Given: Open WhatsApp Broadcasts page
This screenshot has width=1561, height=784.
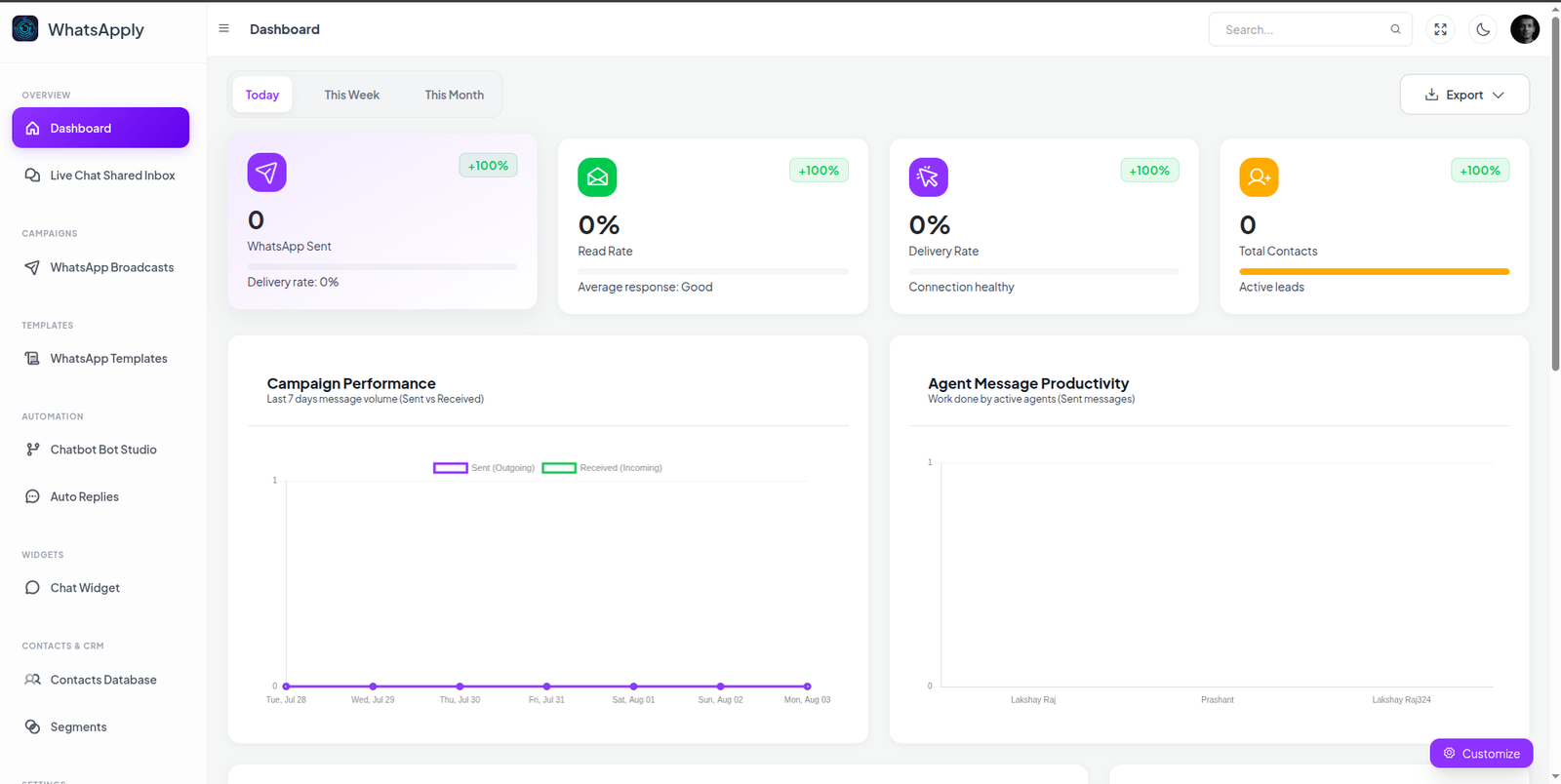Looking at the screenshot, I should pyautogui.click(x=100, y=267).
